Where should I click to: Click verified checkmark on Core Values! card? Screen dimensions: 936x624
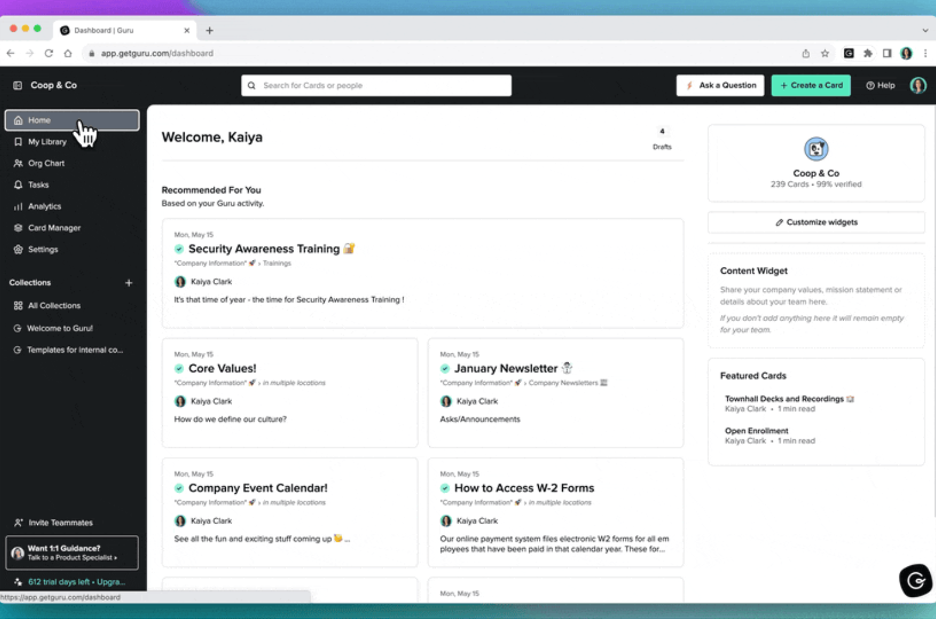[179, 368]
